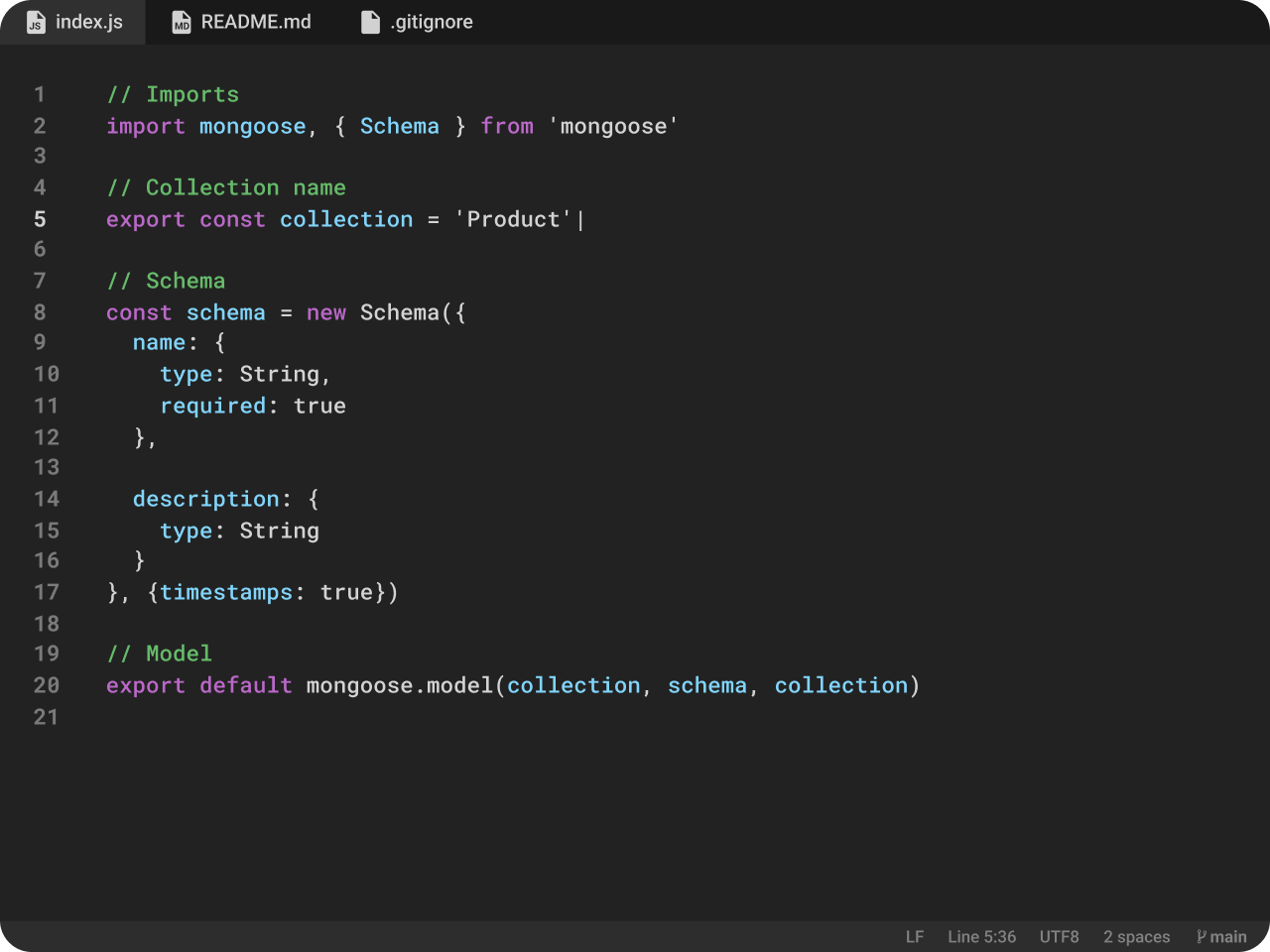This screenshot has height=952, width=1270.
Task: Click the word timestamps in line 17
Action: 226,592
